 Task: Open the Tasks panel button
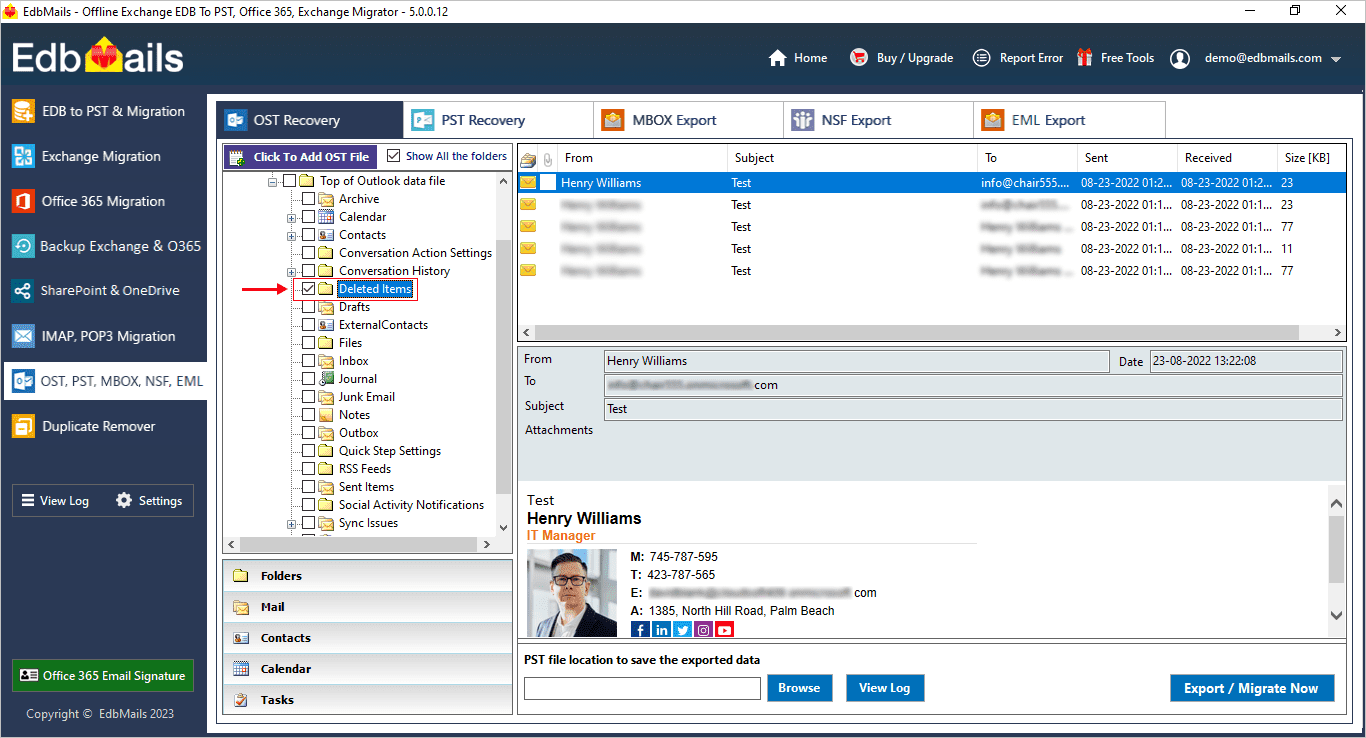[367, 700]
